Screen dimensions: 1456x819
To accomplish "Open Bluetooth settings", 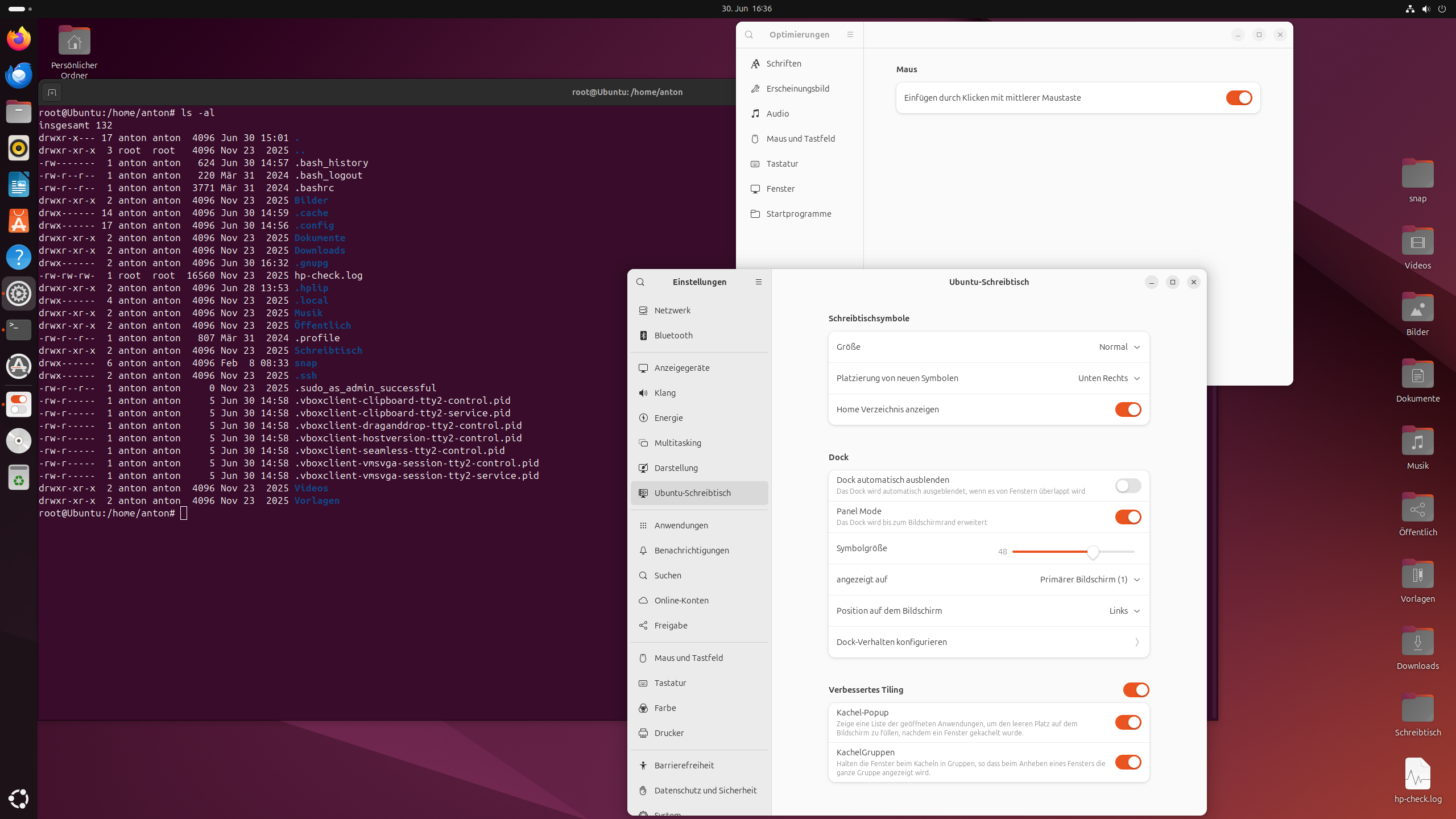I will [x=700, y=336].
